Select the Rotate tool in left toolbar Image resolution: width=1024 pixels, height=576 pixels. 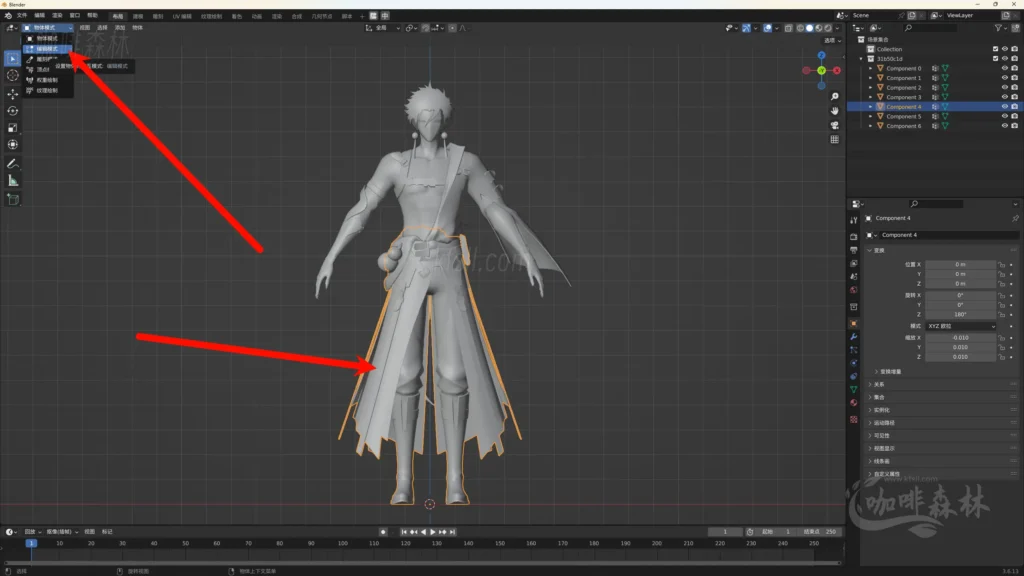13,111
